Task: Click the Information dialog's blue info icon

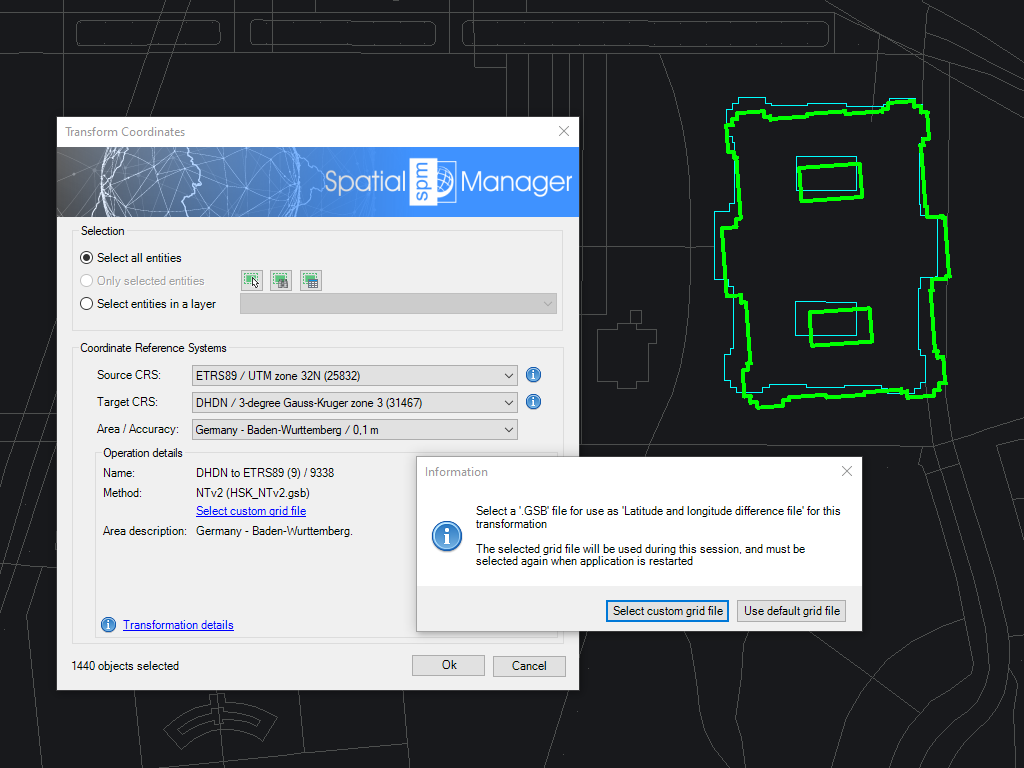Action: click(x=447, y=536)
